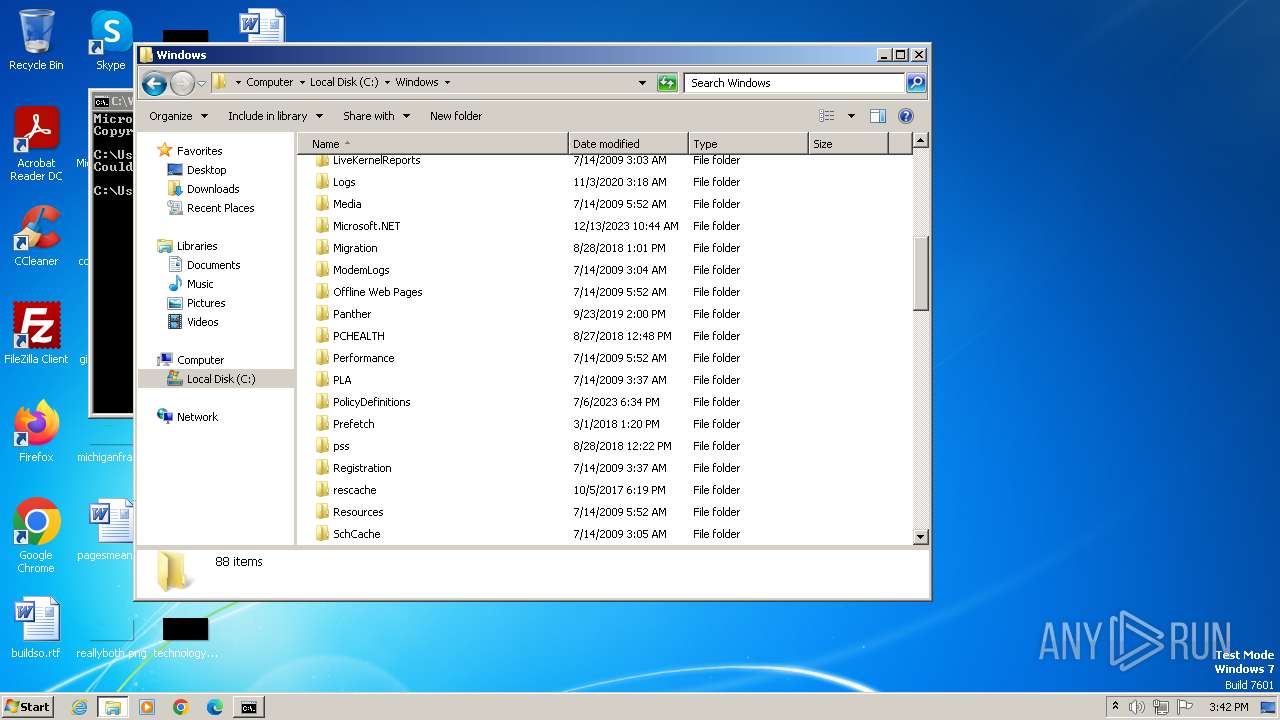Select the PCHEALTH folder
This screenshot has height=720, width=1280.
(358, 336)
